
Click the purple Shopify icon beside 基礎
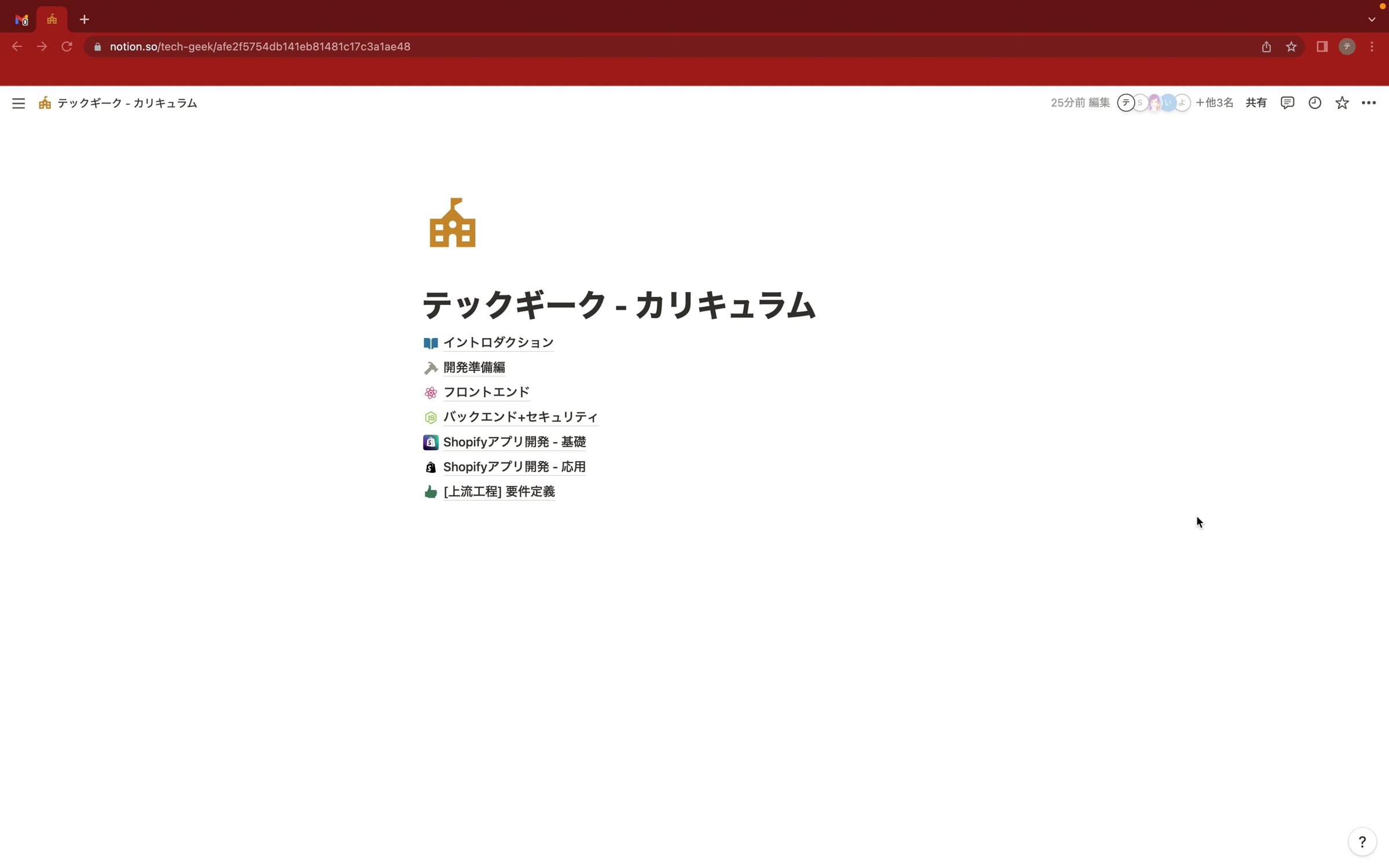[431, 443]
